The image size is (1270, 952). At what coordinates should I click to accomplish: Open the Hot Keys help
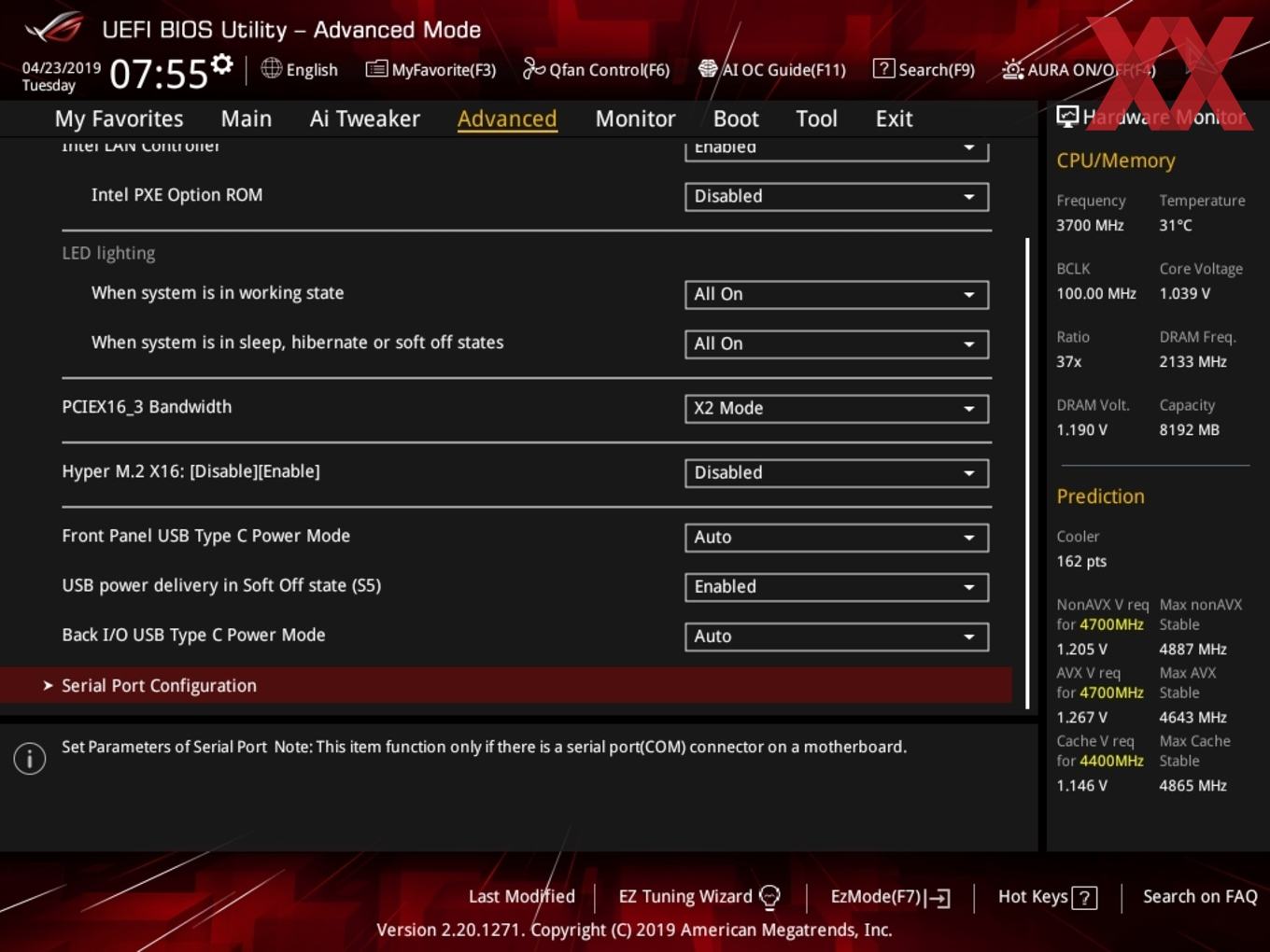pyautogui.click(x=1048, y=897)
